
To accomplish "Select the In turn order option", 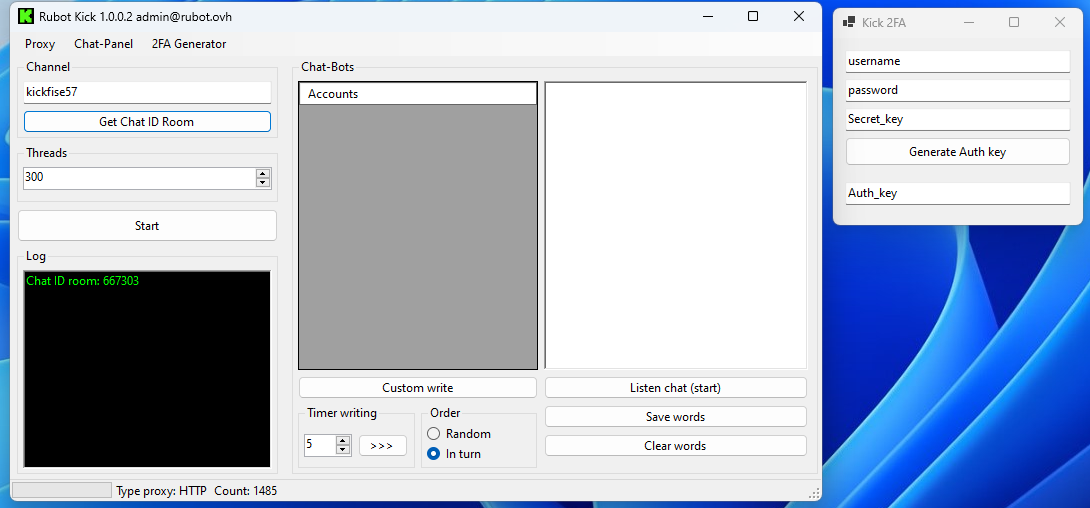I will (434, 454).
